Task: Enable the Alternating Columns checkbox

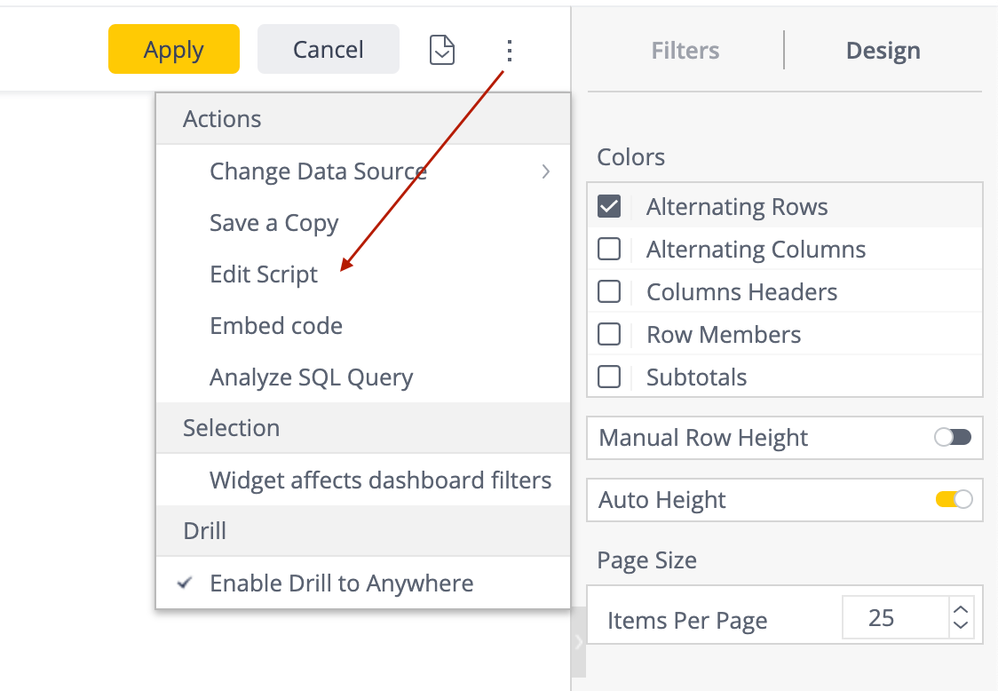Action: pos(609,249)
